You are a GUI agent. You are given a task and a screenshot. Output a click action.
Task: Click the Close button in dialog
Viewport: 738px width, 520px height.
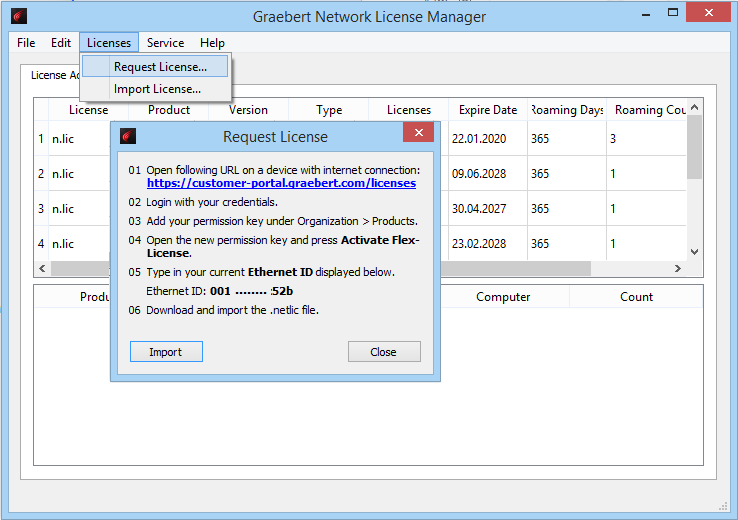(384, 352)
